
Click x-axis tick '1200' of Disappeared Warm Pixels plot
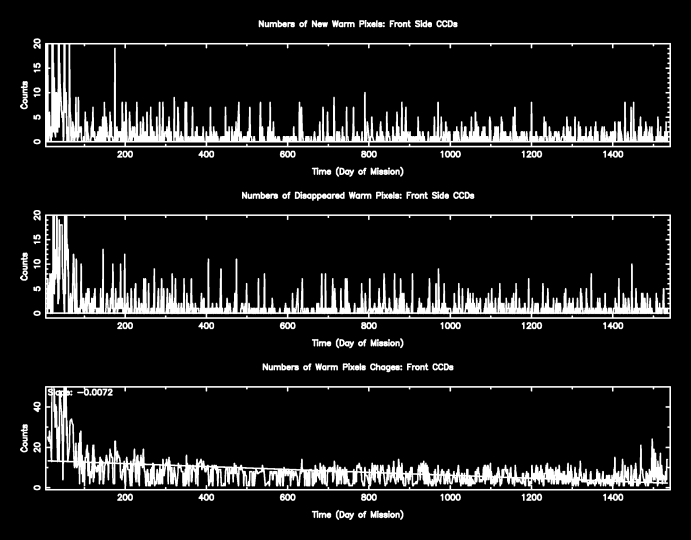tap(531, 326)
